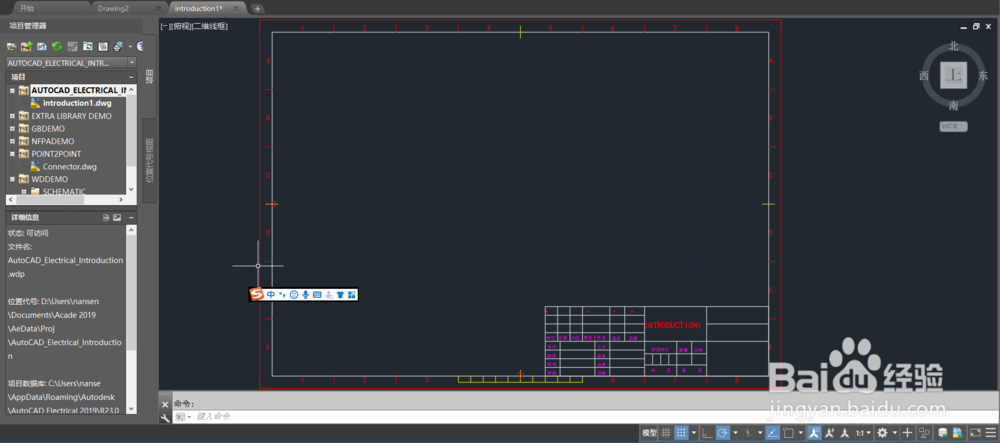This screenshot has width=1000, height=443.
Task: Expand the EXTRA LIBRARY DEMO project
Action: 12,116
